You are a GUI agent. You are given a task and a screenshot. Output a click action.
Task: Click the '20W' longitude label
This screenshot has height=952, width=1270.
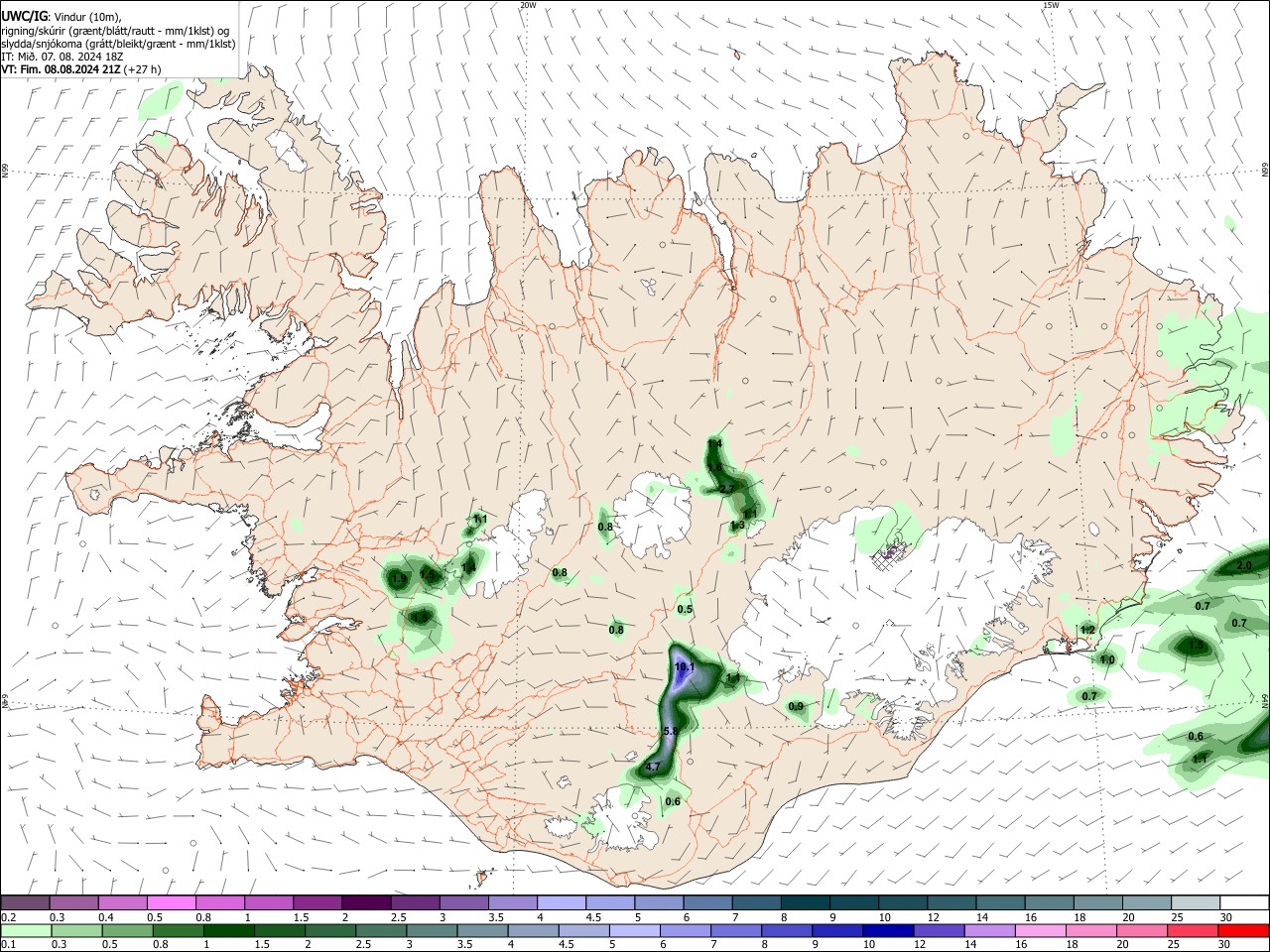click(528, 5)
